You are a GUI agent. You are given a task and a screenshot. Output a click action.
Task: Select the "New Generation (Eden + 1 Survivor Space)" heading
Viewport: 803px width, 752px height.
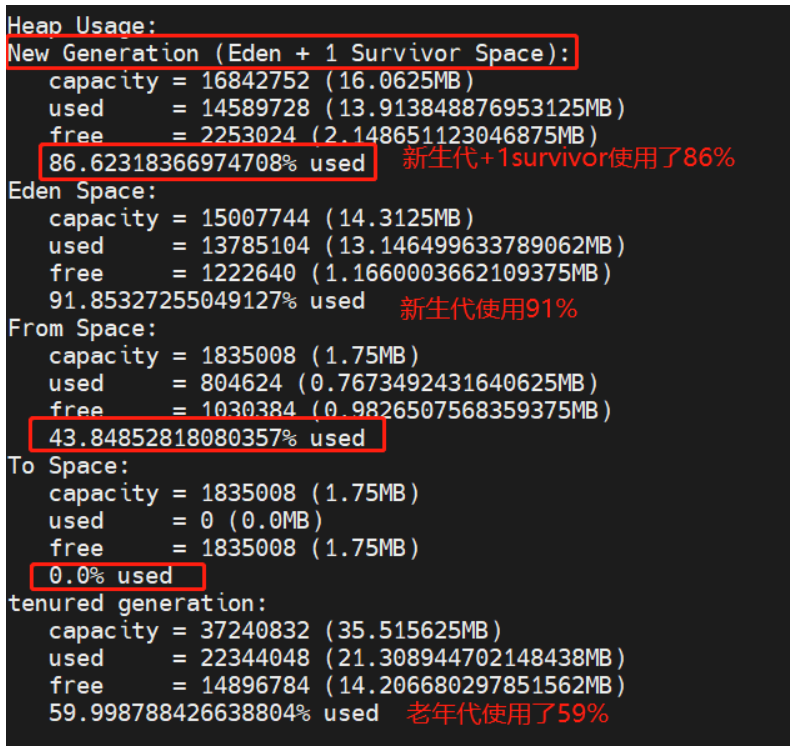[290, 54]
